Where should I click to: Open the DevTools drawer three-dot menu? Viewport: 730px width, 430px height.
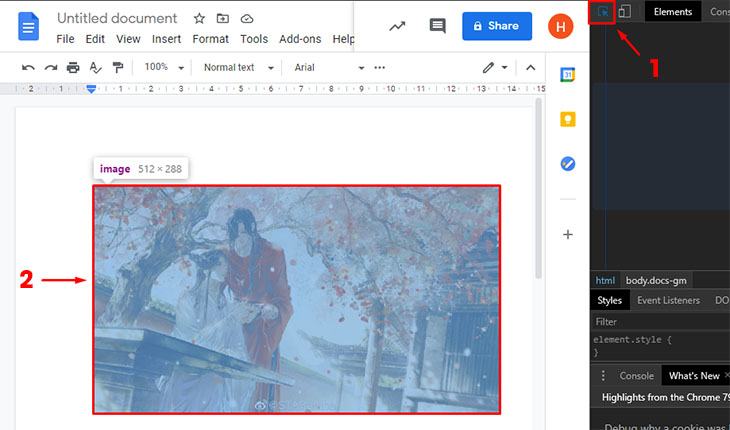pyautogui.click(x=603, y=376)
